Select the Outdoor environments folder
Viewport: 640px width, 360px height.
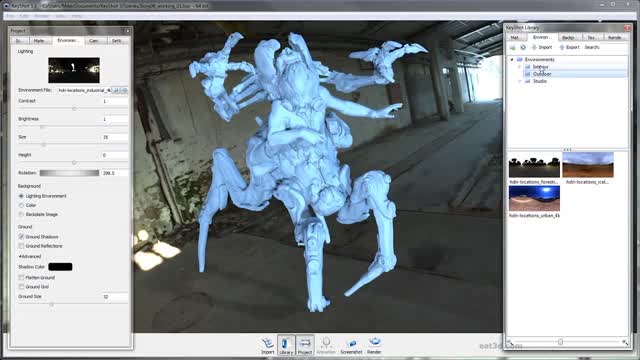(542, 74)
